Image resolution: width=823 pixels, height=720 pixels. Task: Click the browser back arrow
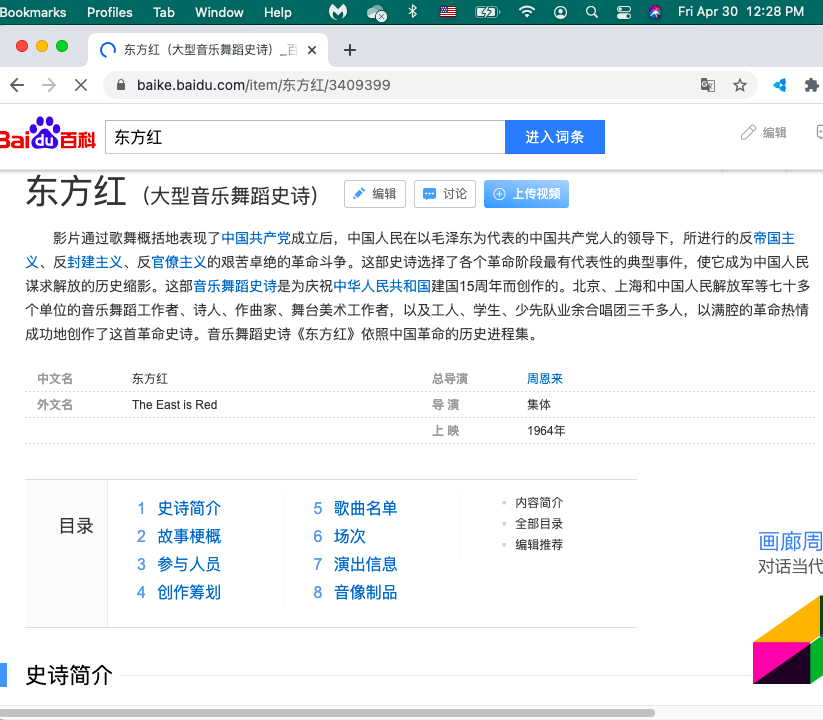pyautogui.click(x=17, y=85)
